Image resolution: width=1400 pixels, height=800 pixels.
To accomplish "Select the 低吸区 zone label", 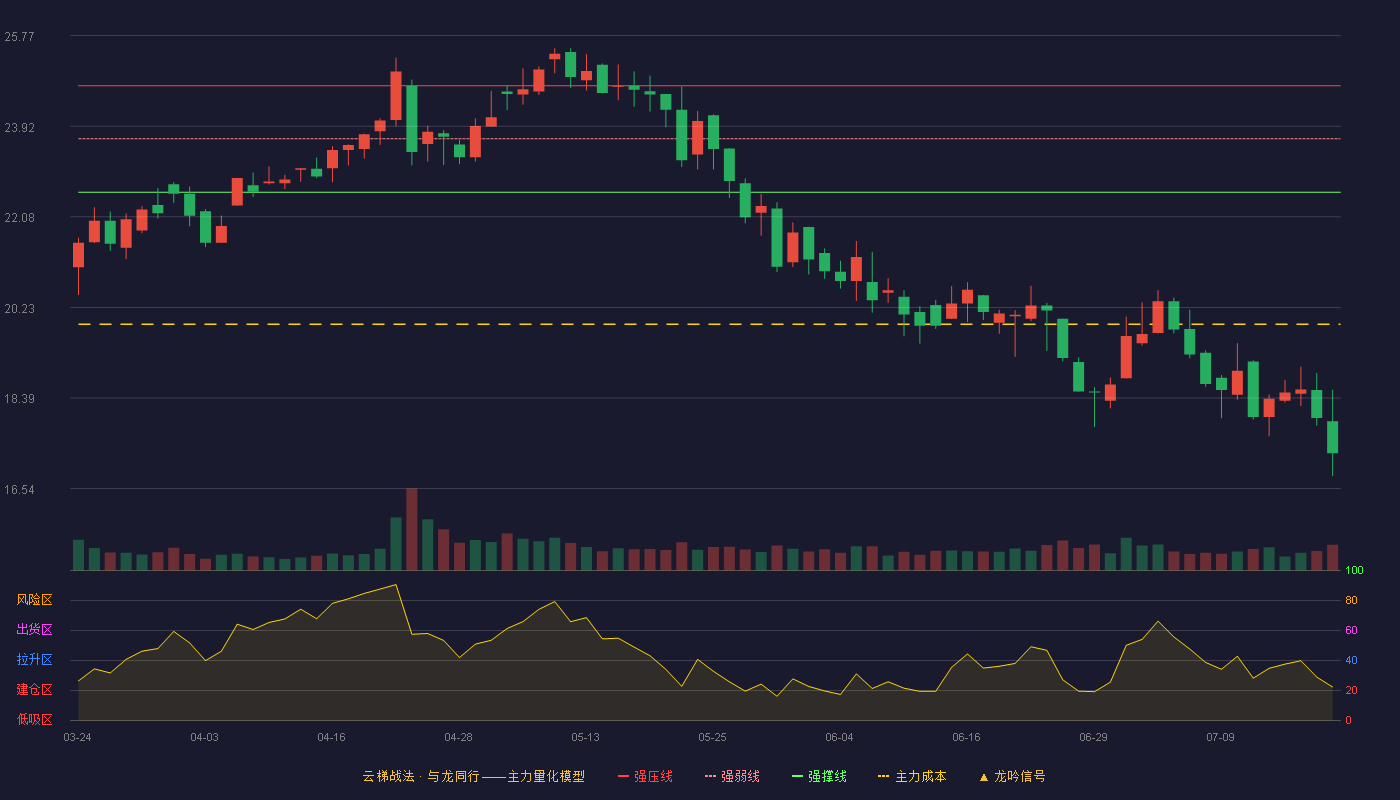I will coord(34,719).
